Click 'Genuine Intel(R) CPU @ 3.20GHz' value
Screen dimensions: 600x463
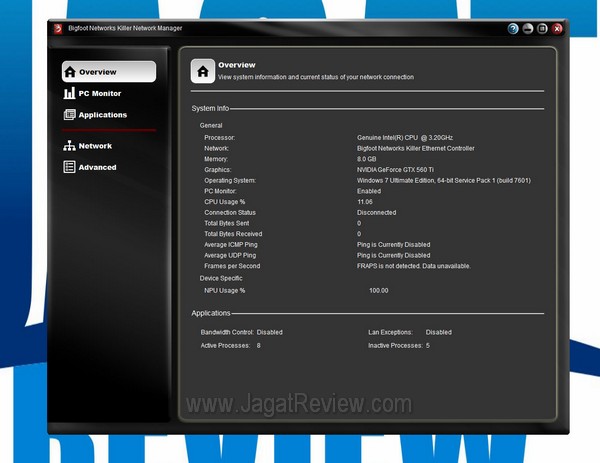[x=405, y=137]
